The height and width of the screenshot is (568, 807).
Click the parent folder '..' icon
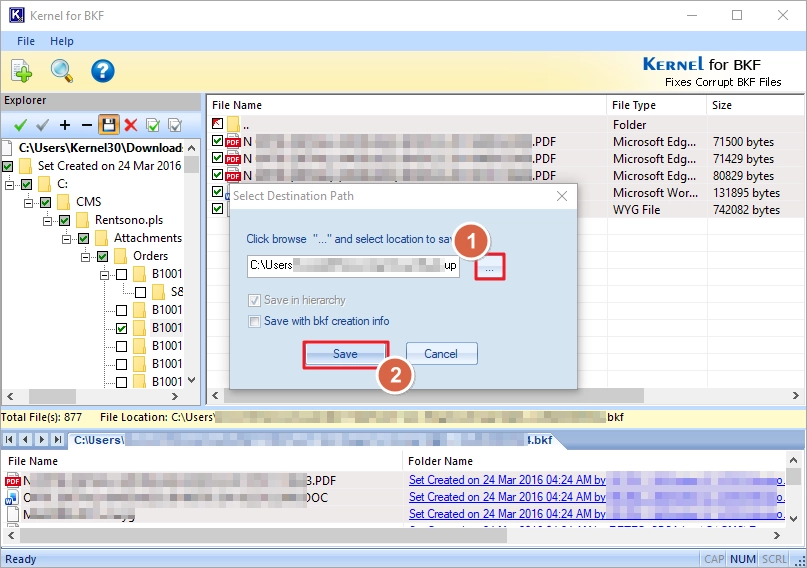[x=233, y=124]
